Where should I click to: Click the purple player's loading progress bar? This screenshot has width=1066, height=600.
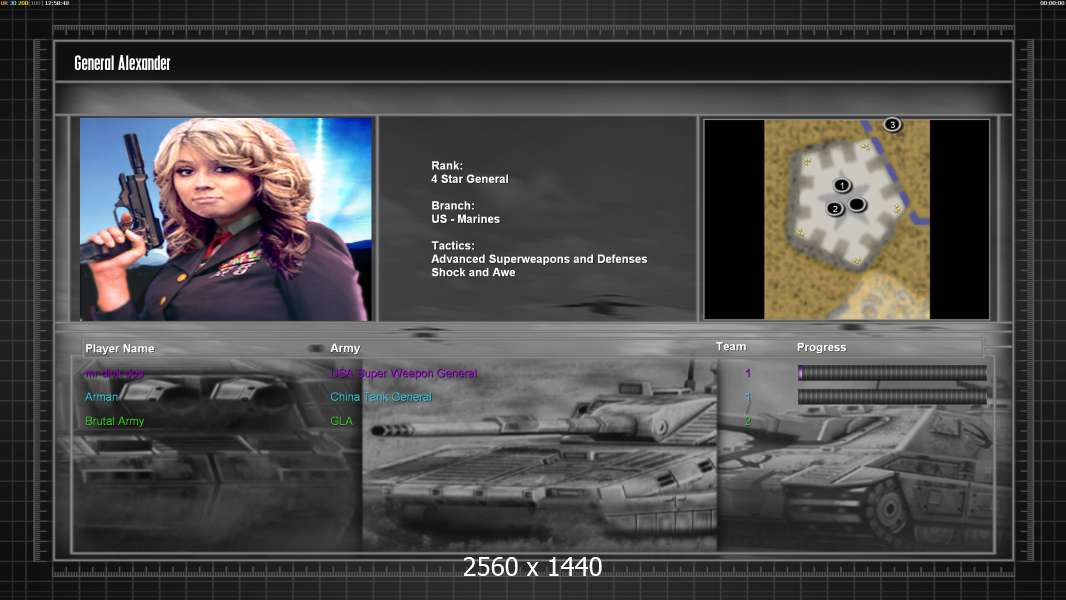[x=892, y=372]
